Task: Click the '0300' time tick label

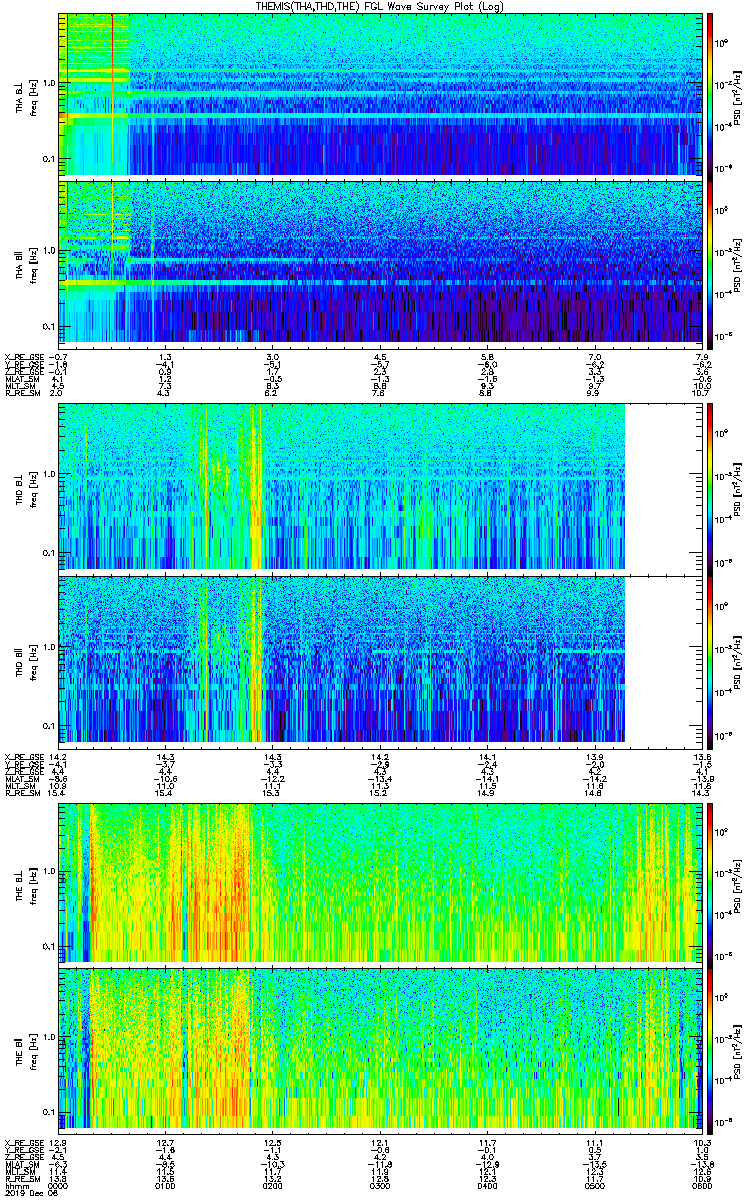Action: [380, 1184]
